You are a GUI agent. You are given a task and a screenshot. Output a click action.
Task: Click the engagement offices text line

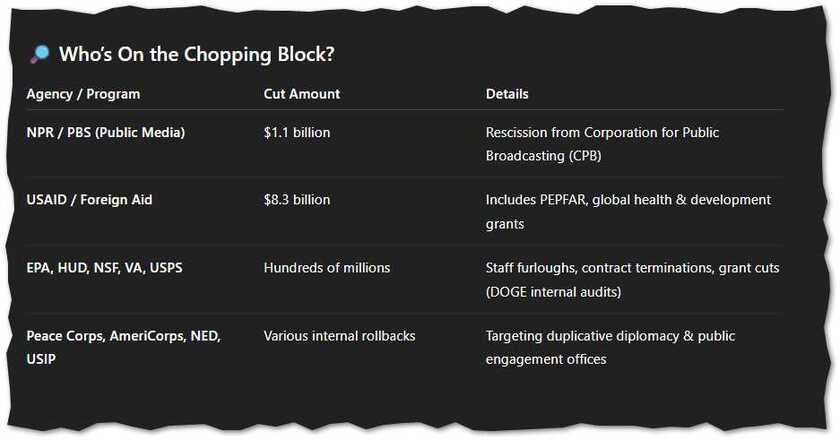coord(546,360)
